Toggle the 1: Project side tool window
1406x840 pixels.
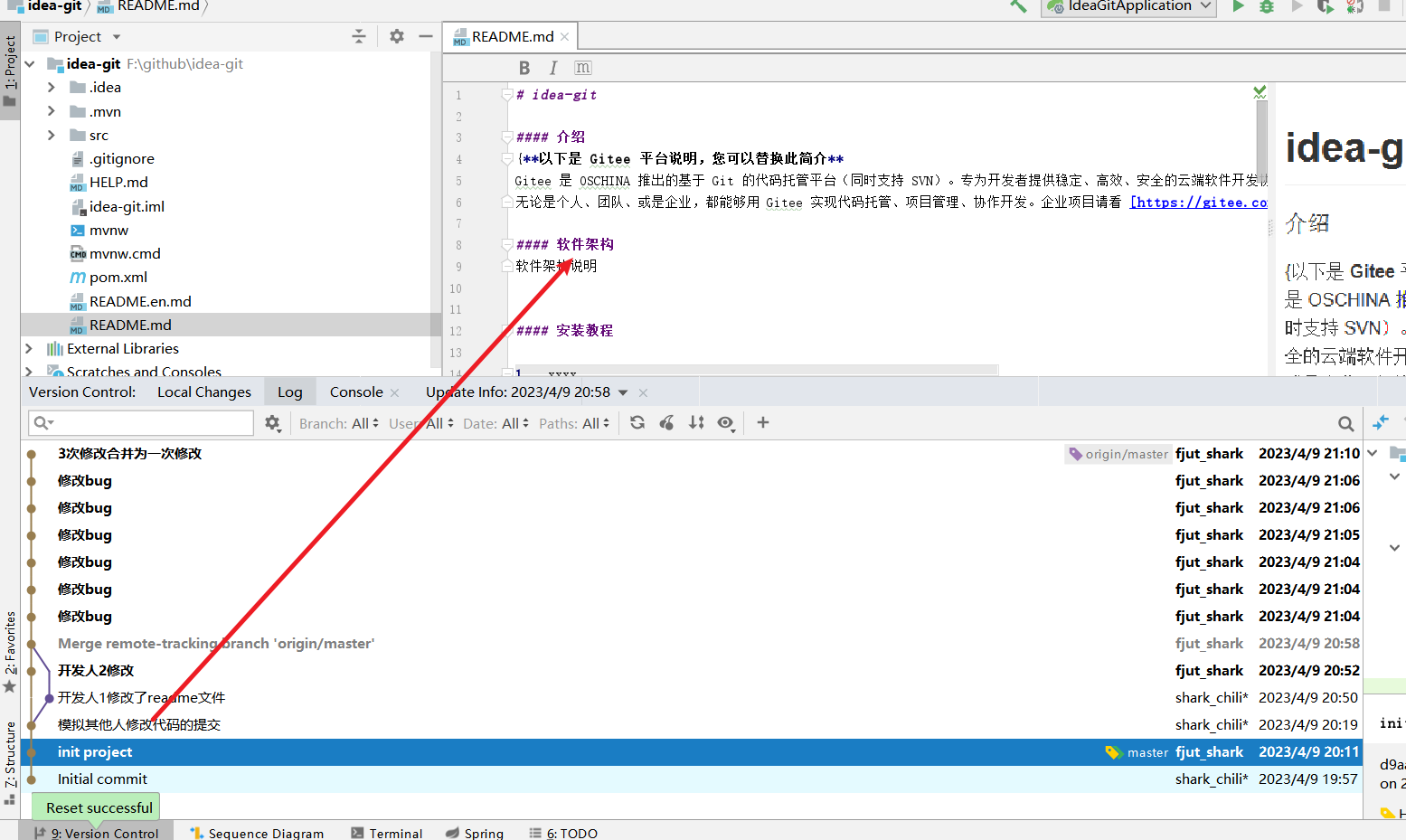pyautogui.click(x=10, y=71)
